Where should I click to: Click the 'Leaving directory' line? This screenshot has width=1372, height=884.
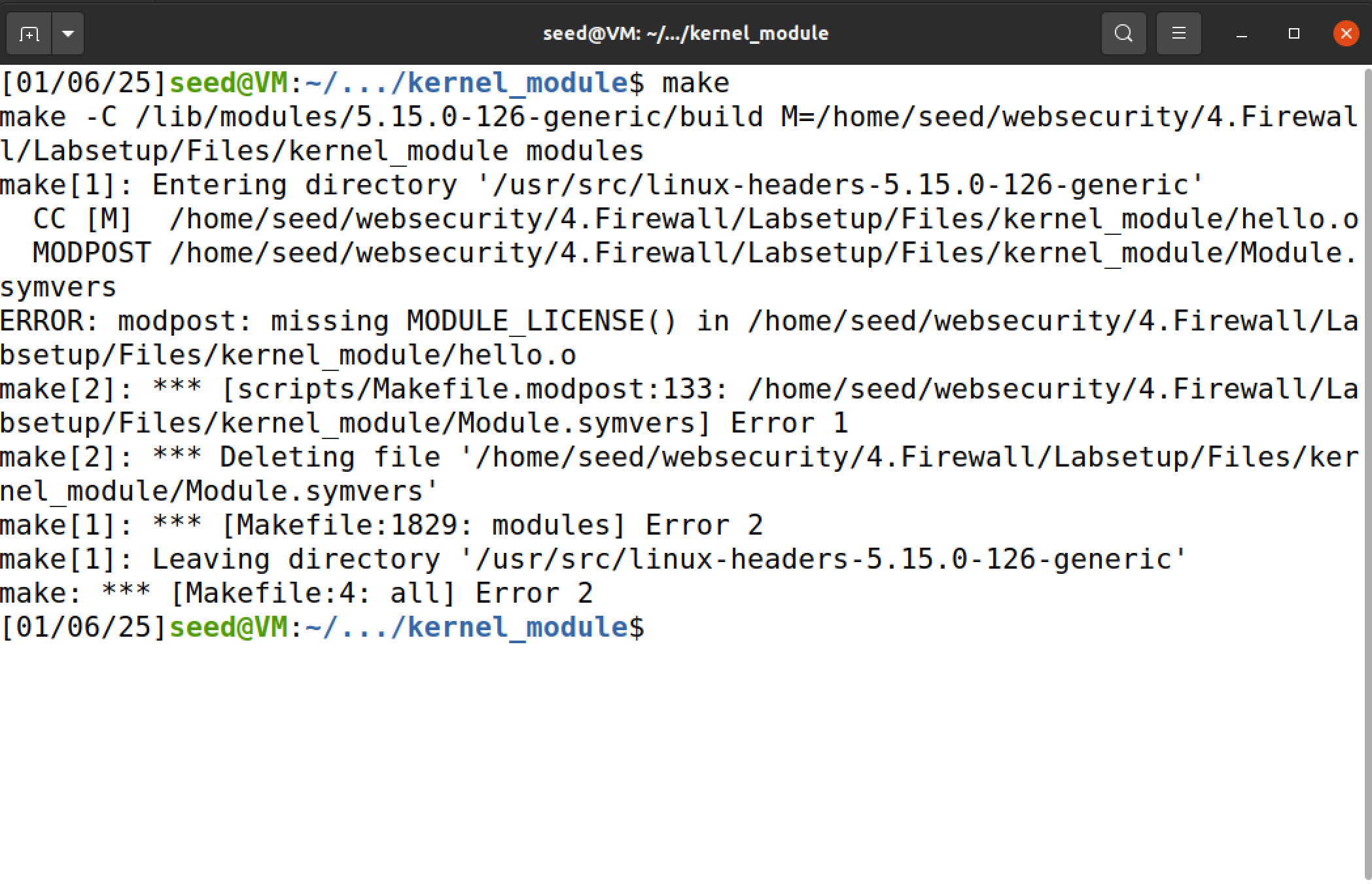[x=296, y=559]
